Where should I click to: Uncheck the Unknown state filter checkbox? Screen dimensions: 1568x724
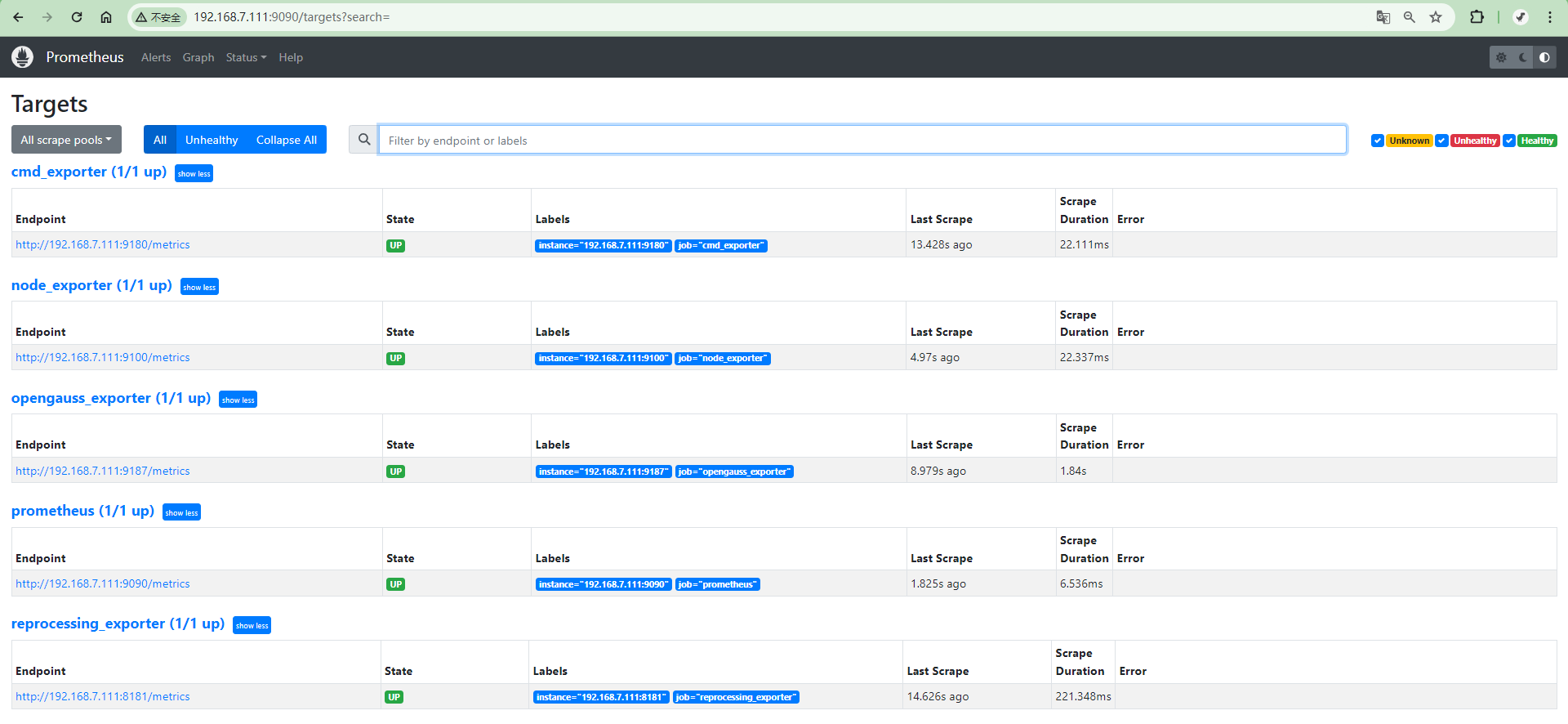pyautogui.click(x=1378, y=141)
